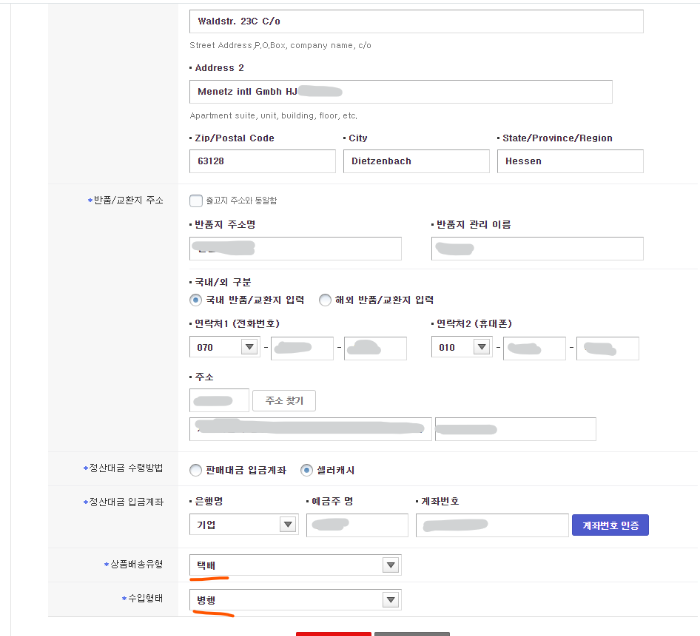700x636 pixels.
Task: Click the 계좌번호 account number field
Action: [490, 525]
